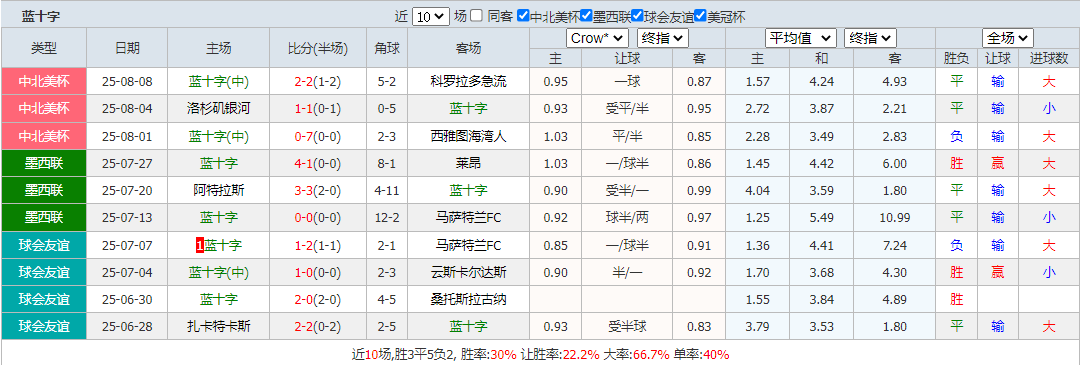The width and height of the screenshot is (1084, 365).
Task: Click the date cell 25-07-20
Action: pos(127,190)
